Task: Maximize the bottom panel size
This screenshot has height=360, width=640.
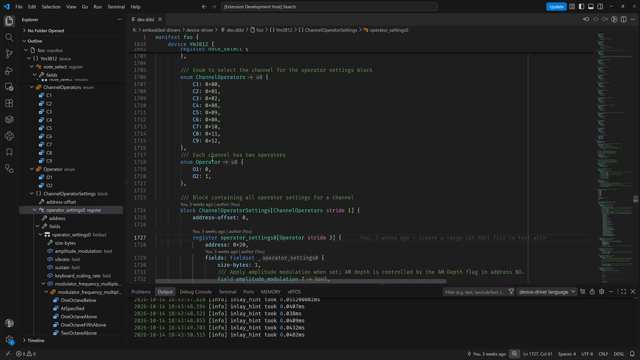Action: (x=623, y=291)
